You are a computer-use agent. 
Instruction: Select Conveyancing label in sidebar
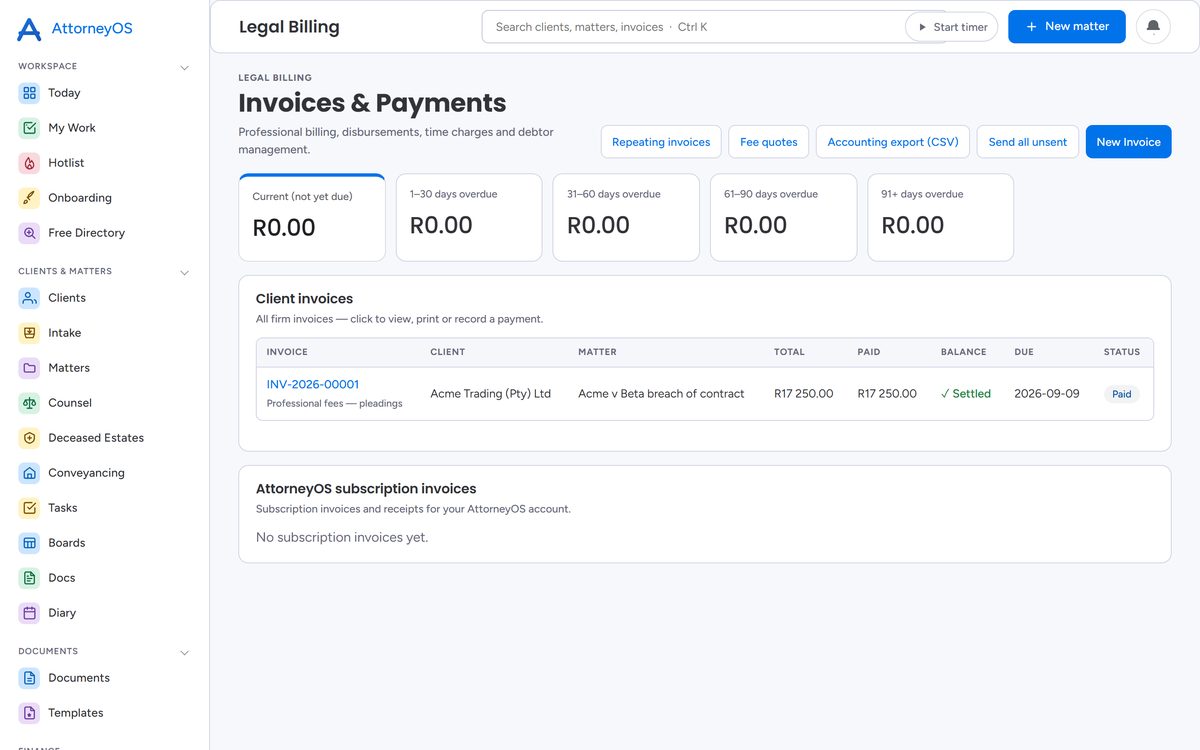pos(86,473)
